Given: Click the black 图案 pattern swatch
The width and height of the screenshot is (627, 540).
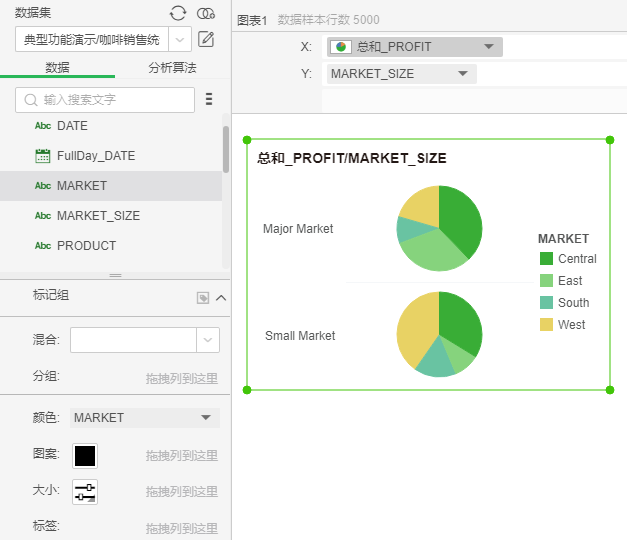Looking at the screenshot, I should click(85, 456).
